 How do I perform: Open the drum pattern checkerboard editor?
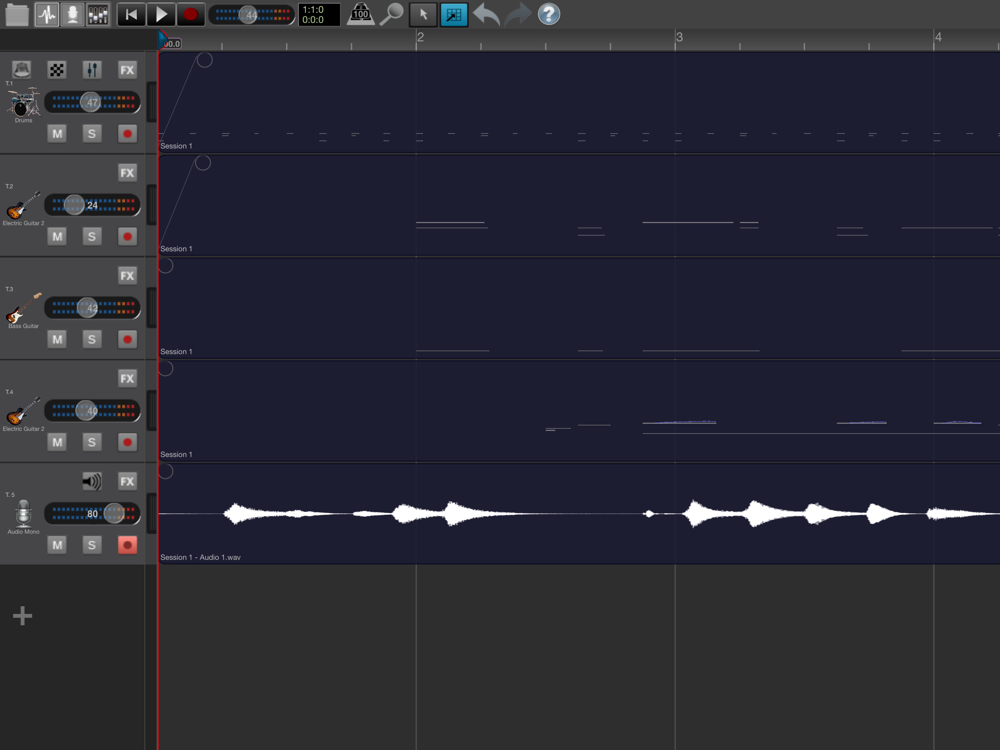[x=57, y=70]
